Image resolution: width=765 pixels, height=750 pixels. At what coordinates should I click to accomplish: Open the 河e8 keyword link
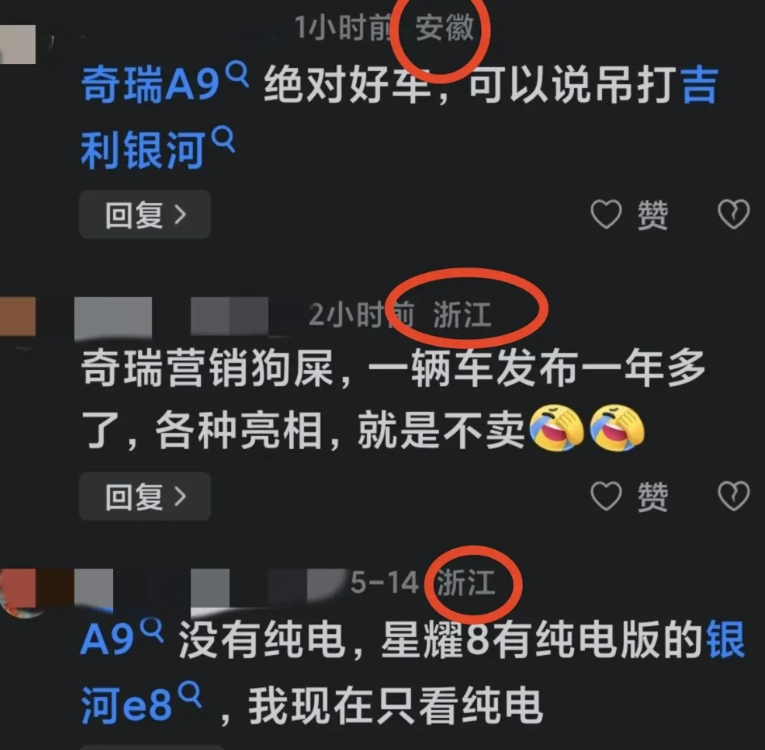click(x=126, y=705)
